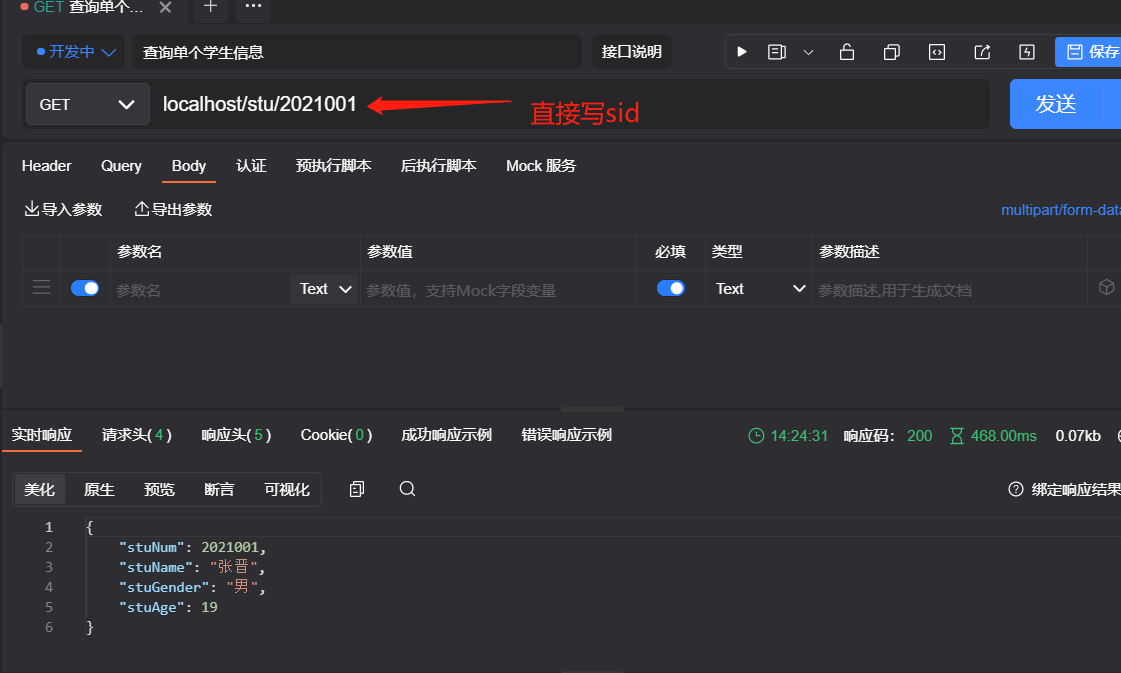Click the row drag handle icon
Screen dimensions: 1121x673
[41, 288]
